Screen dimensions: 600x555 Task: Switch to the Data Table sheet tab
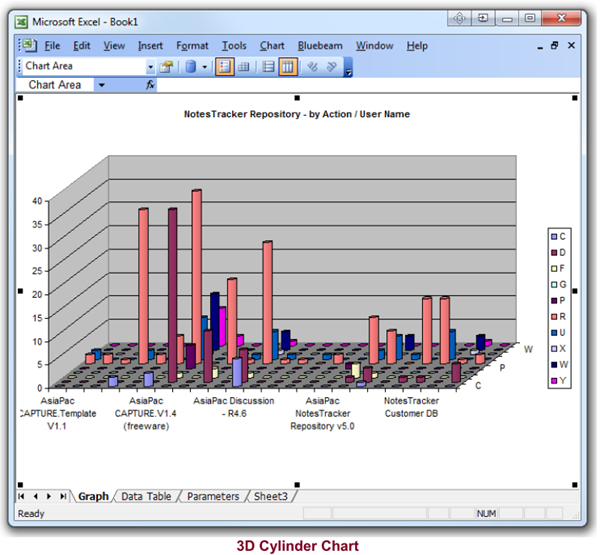click(145, 496)
